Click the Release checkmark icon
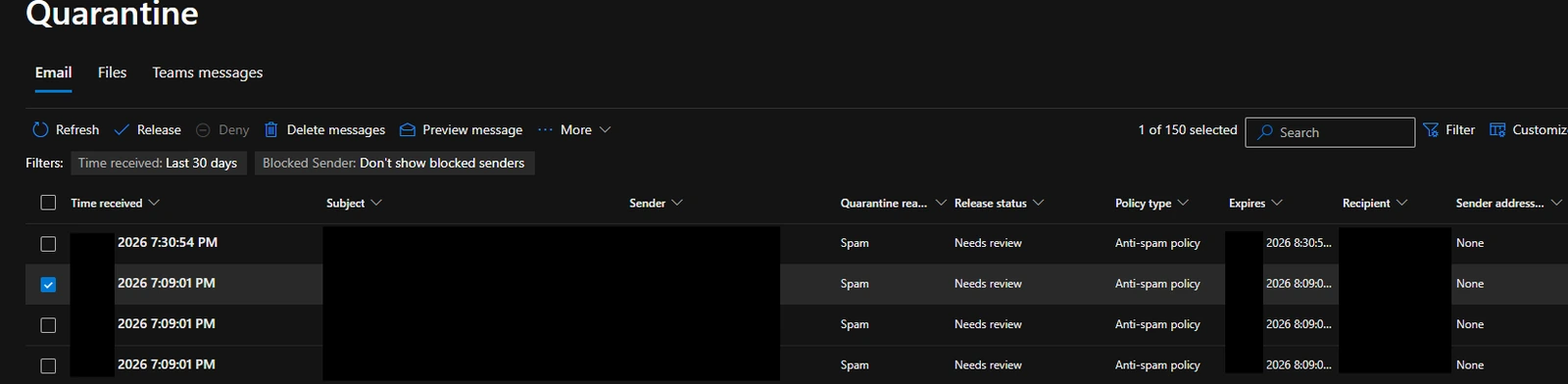This screenshot has width=1568, height=384. pos(122,130)
